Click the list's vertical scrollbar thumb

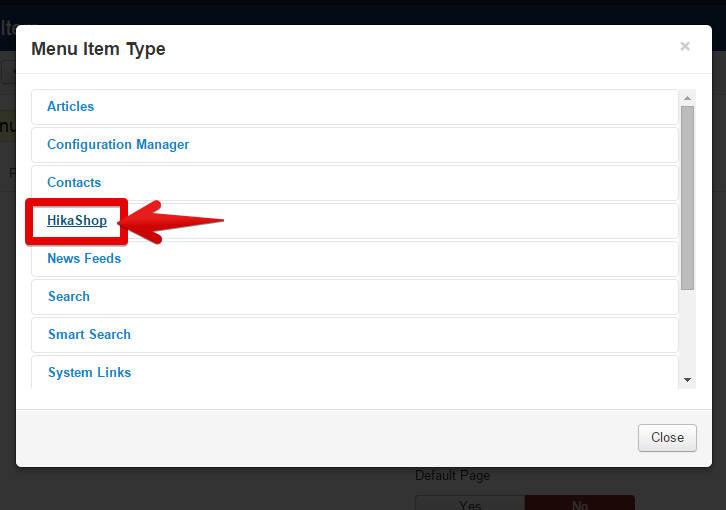688,198
